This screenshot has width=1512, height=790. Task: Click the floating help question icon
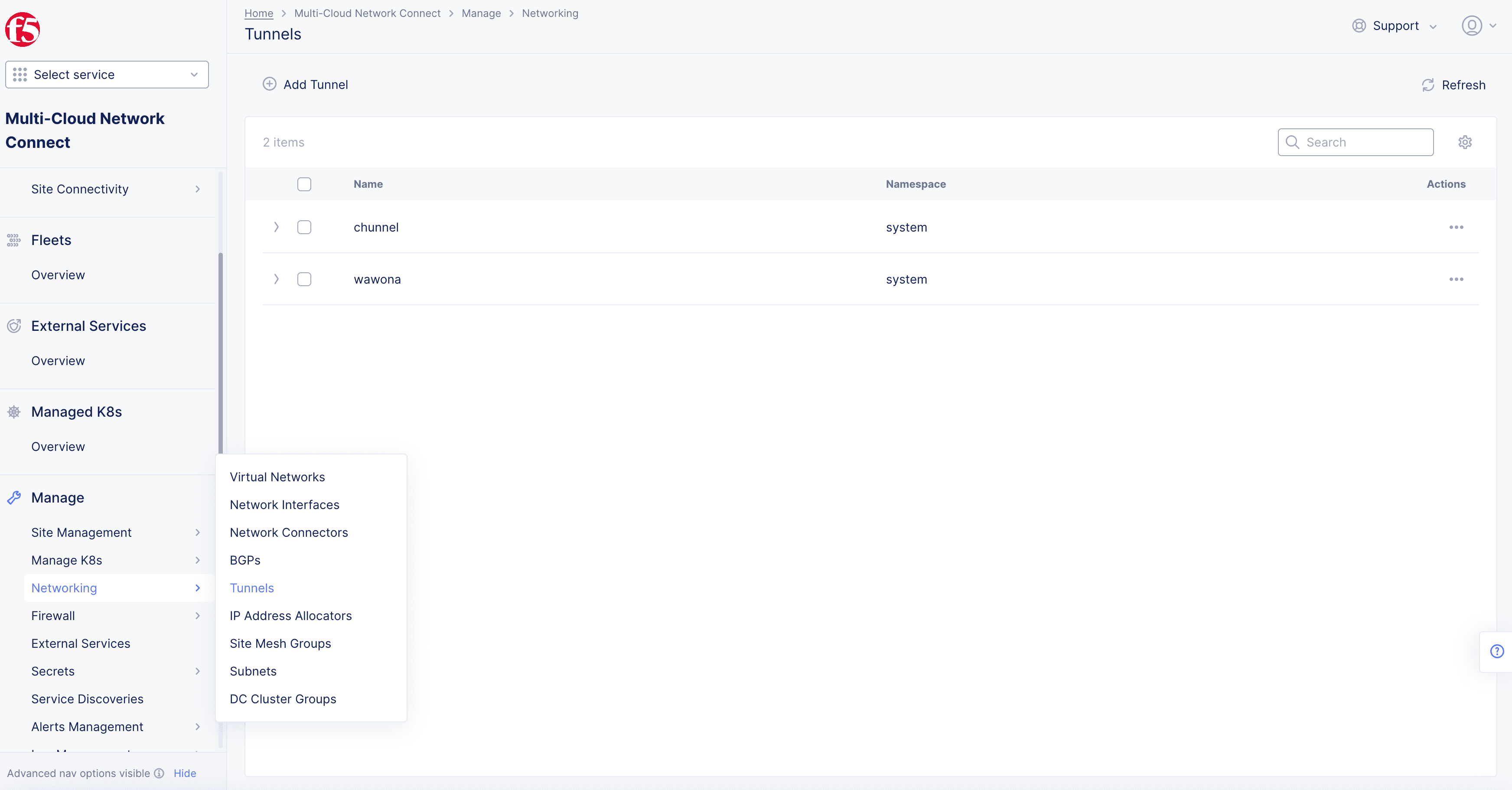[x=1497, y=651]
